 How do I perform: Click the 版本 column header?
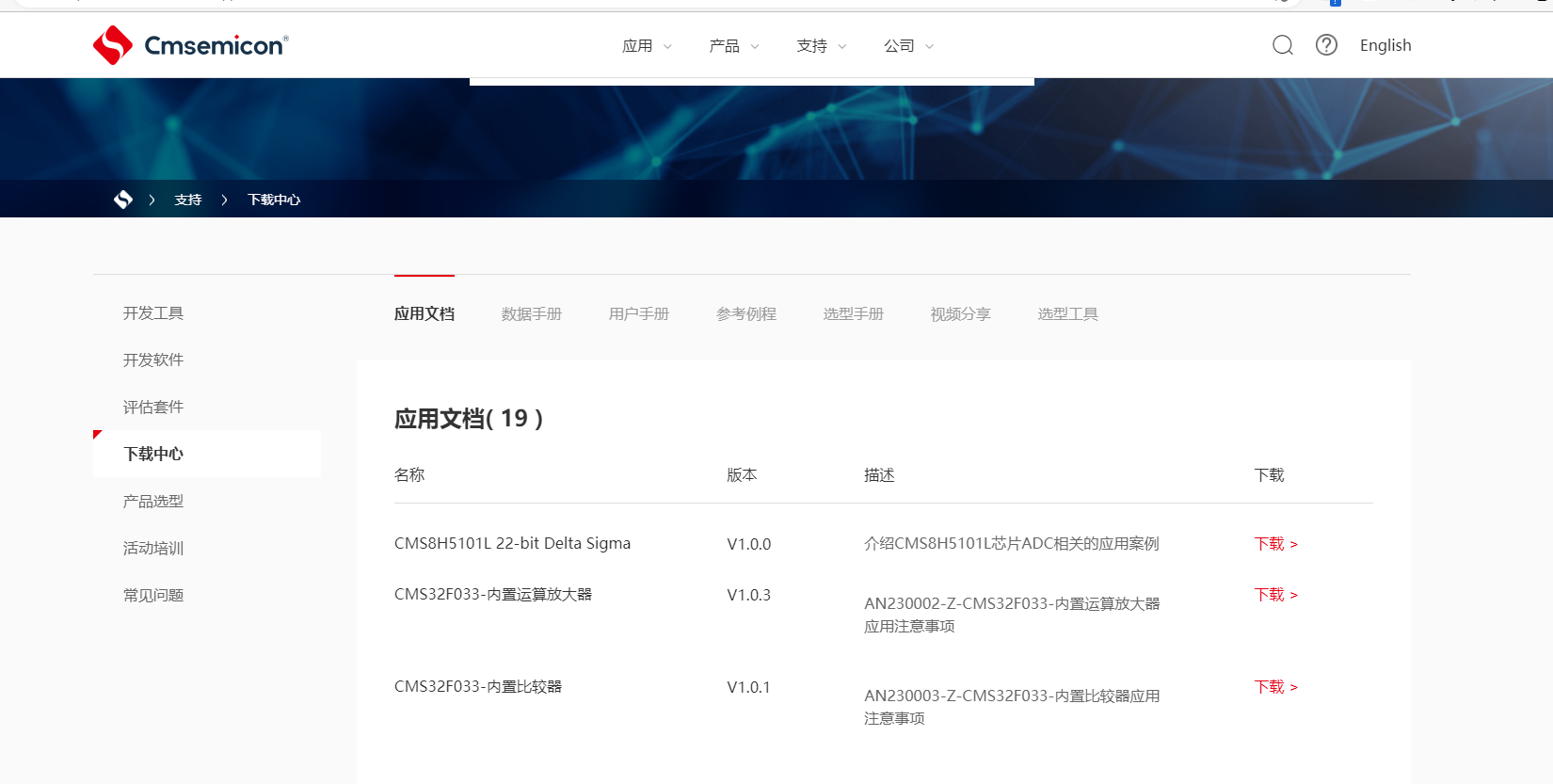742,475
